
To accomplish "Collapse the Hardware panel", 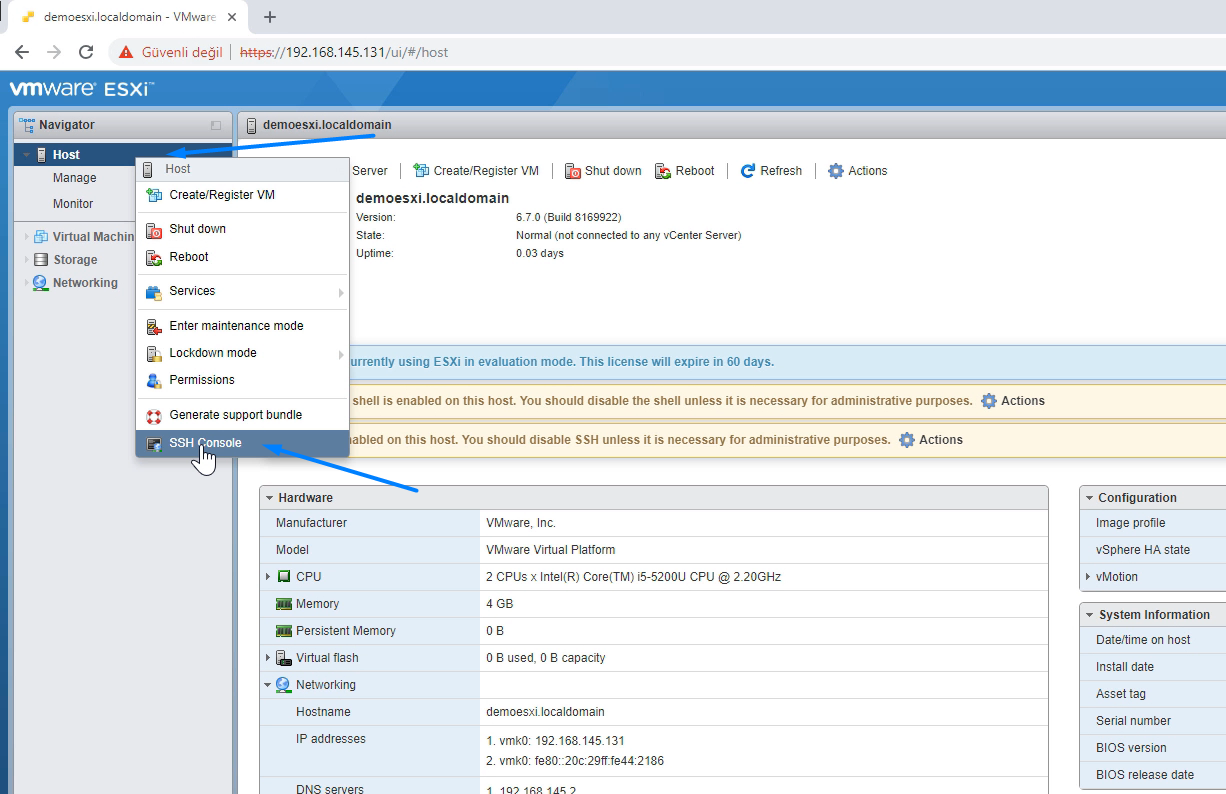I will pos(269,498).
